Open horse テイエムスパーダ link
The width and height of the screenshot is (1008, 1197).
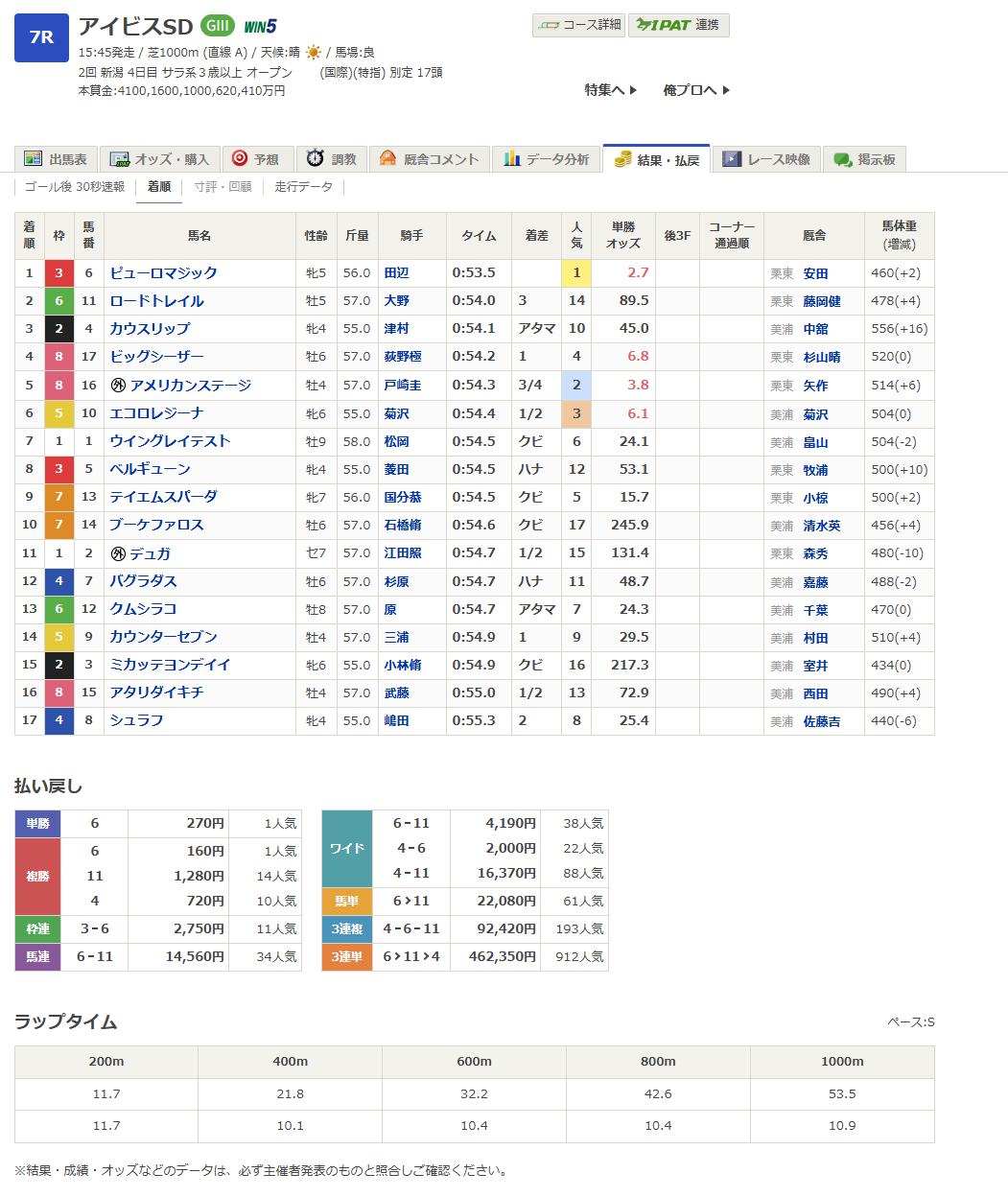pos(164,497)
